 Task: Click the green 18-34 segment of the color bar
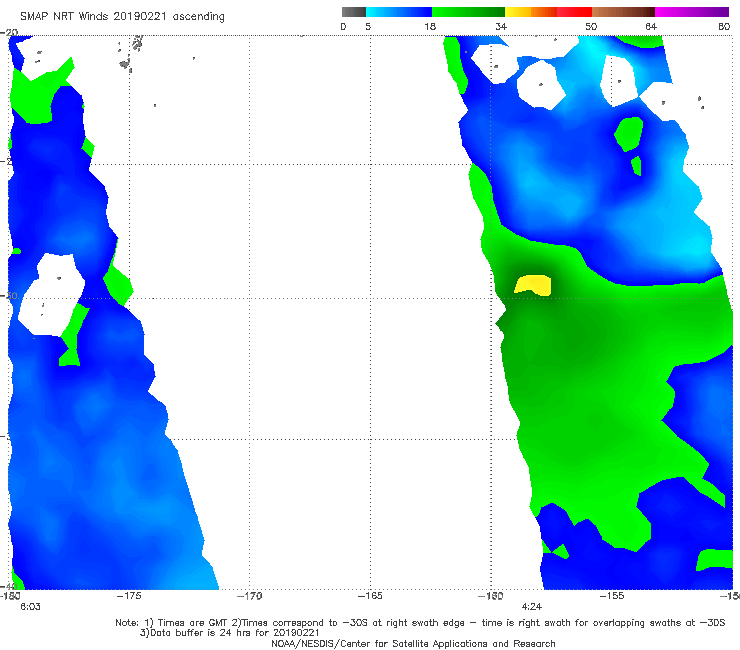tap(468, 12)
